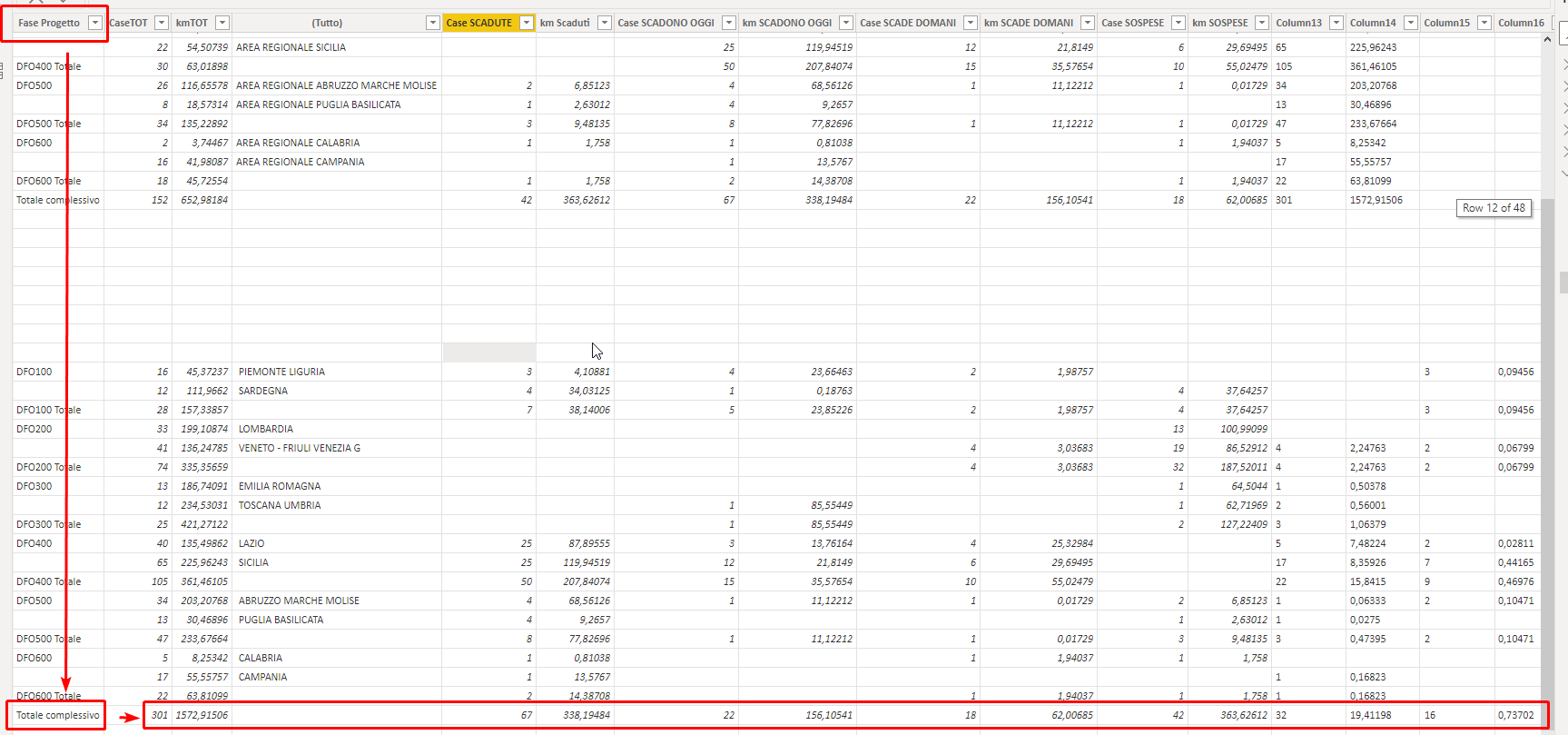The height and width of the screenshot is (735, 1568).
Task: Click the Column14 value 19,41198
Action: 1371,715
